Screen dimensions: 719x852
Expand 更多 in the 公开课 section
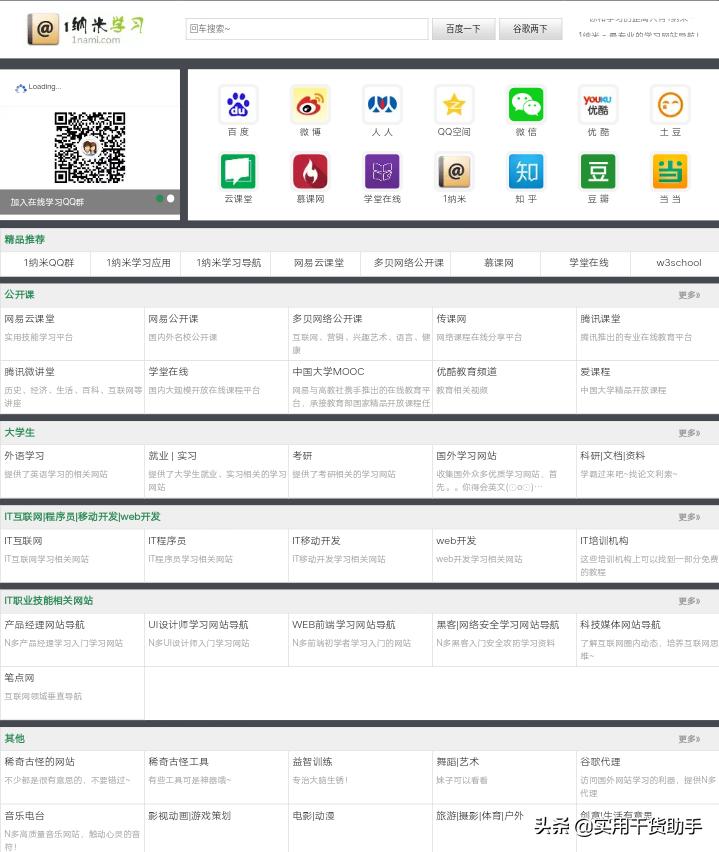(x=689, y=295)
